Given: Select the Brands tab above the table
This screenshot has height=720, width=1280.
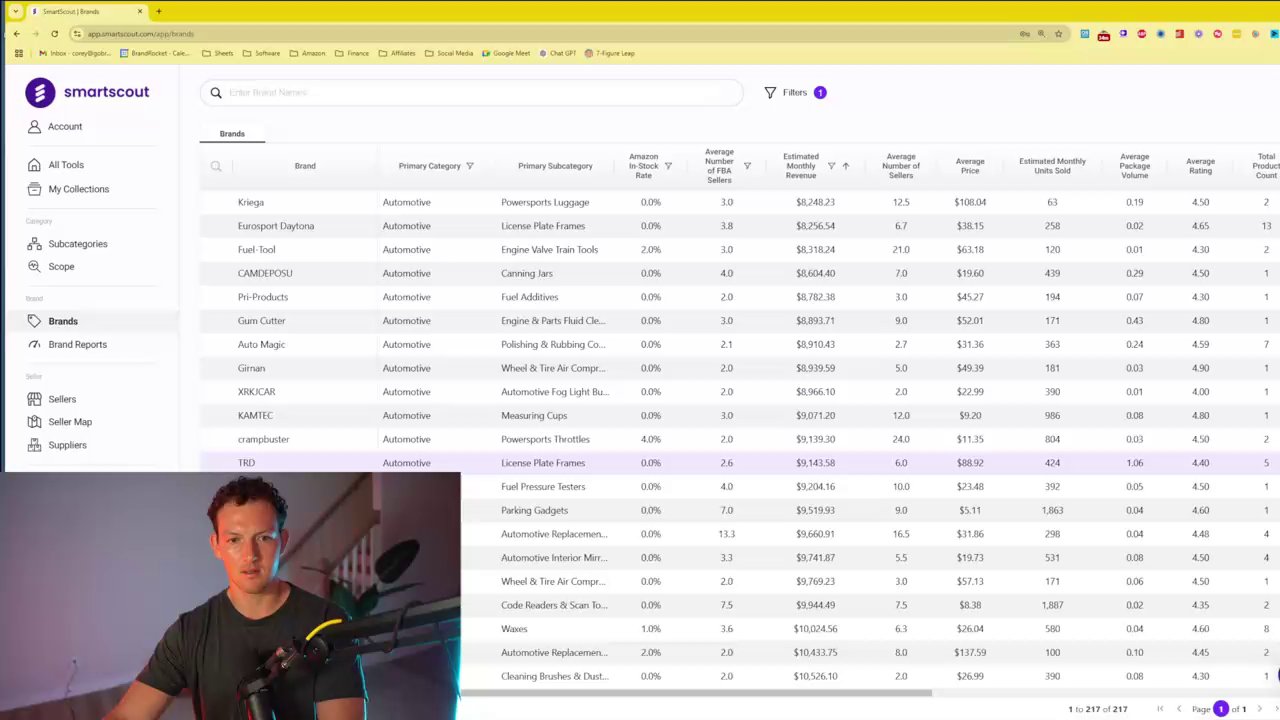Looking at the screenshot, I should click(232, 134).
